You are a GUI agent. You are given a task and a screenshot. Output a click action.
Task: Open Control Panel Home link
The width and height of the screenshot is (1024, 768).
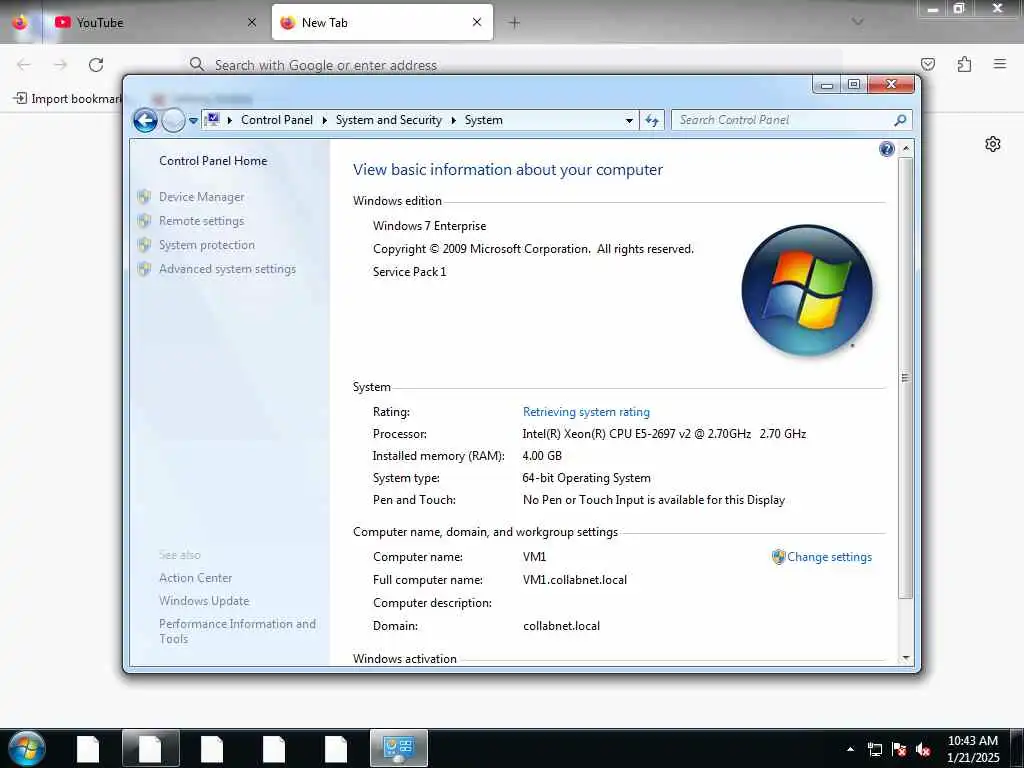pyautogui.click(x=213, y=161)
